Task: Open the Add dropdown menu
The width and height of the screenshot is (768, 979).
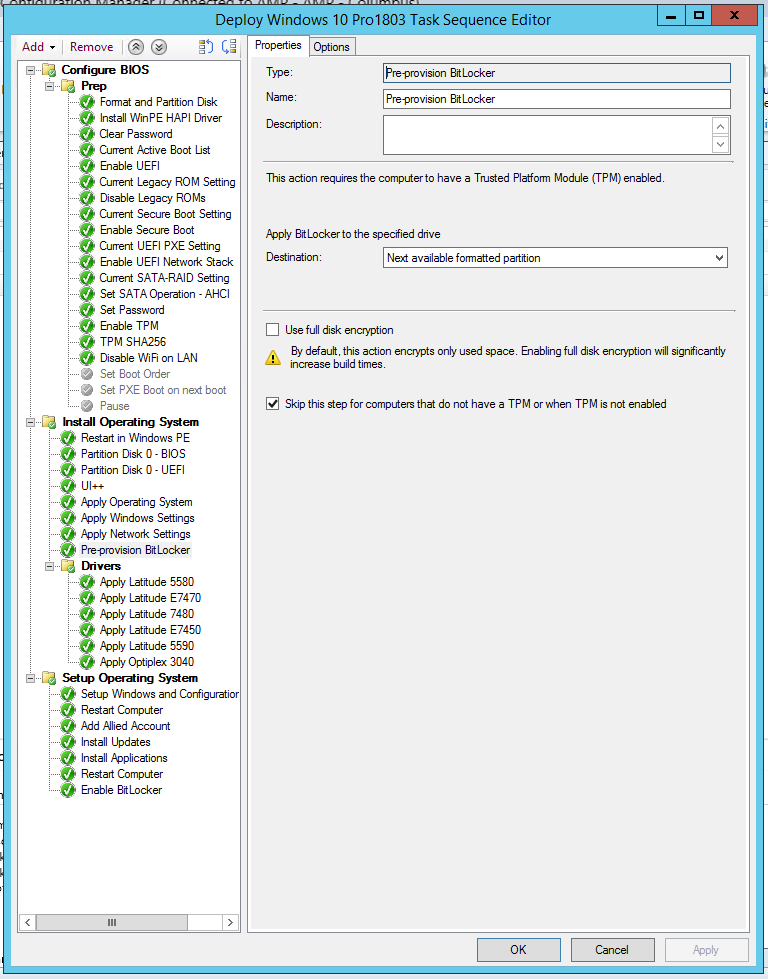Action: (x=39, y=47)
